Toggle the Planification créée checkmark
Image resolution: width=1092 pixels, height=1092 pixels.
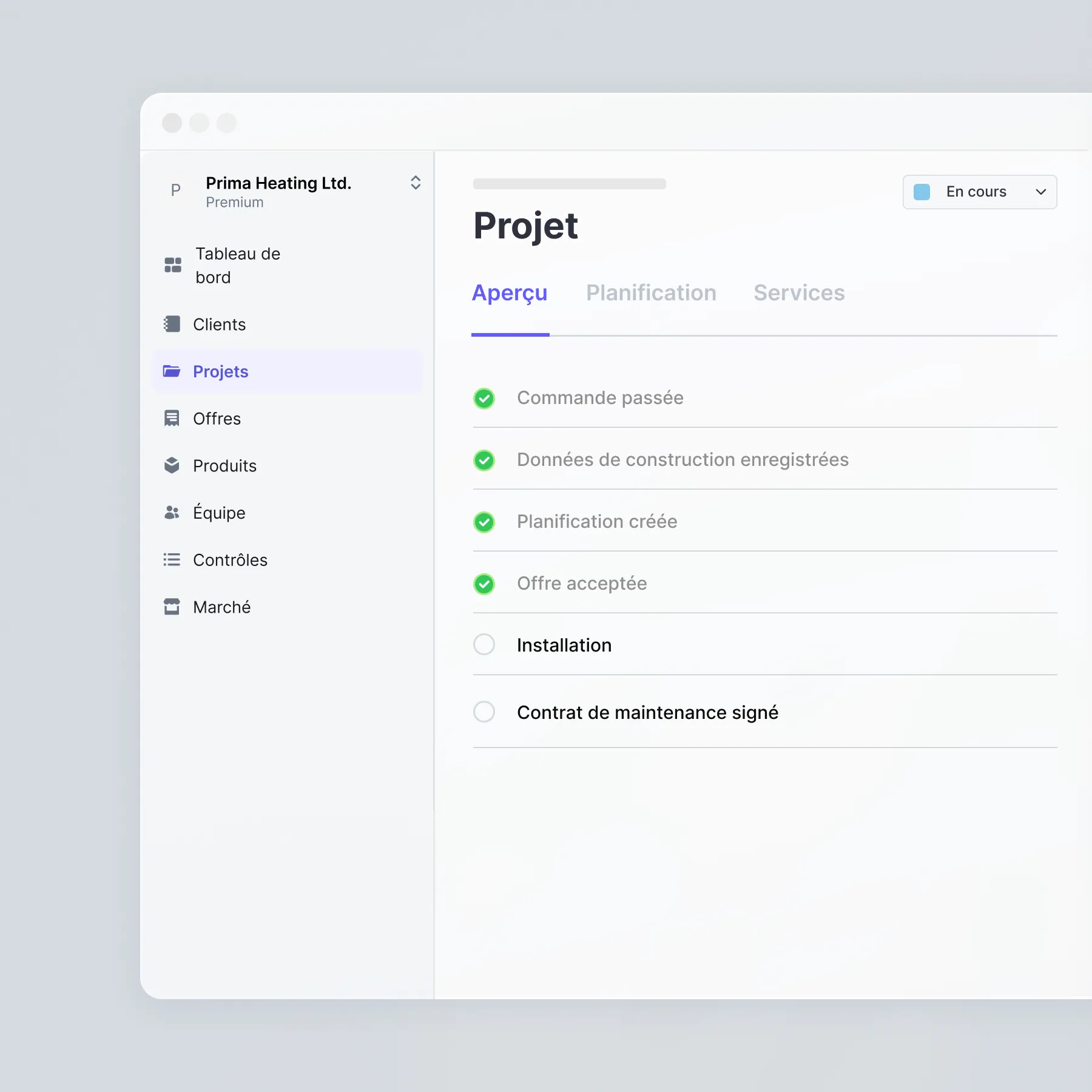pos(484,522)
